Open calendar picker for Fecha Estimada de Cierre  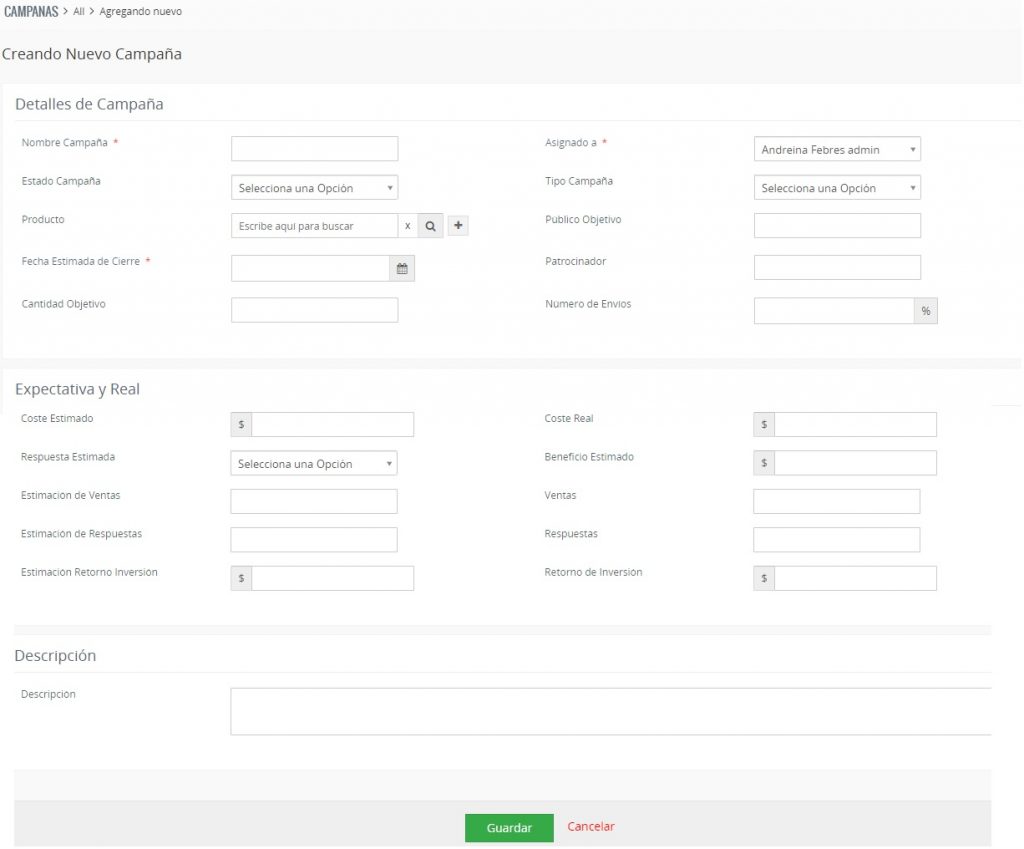402,268
